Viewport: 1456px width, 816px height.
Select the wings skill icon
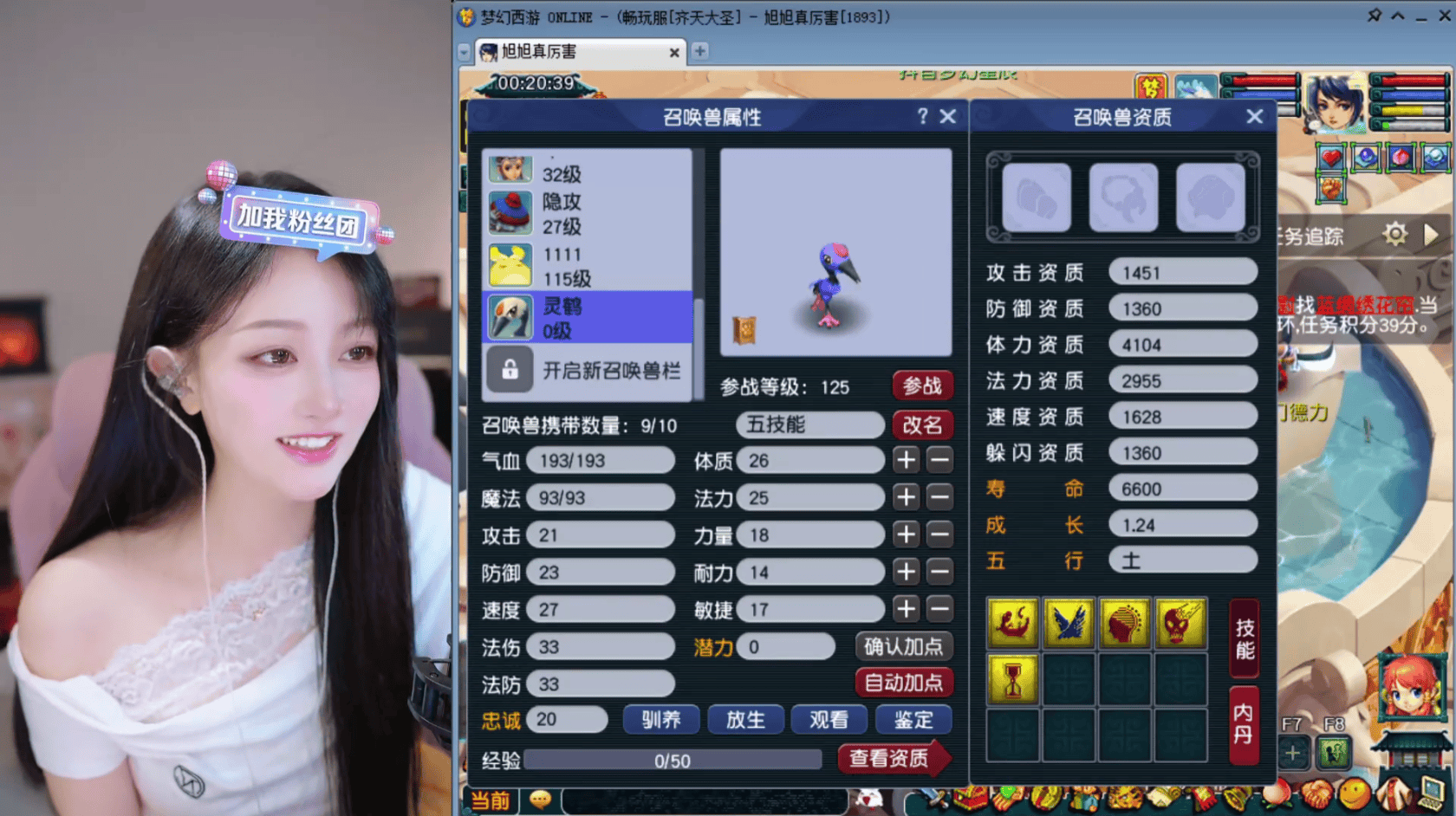1068,623
